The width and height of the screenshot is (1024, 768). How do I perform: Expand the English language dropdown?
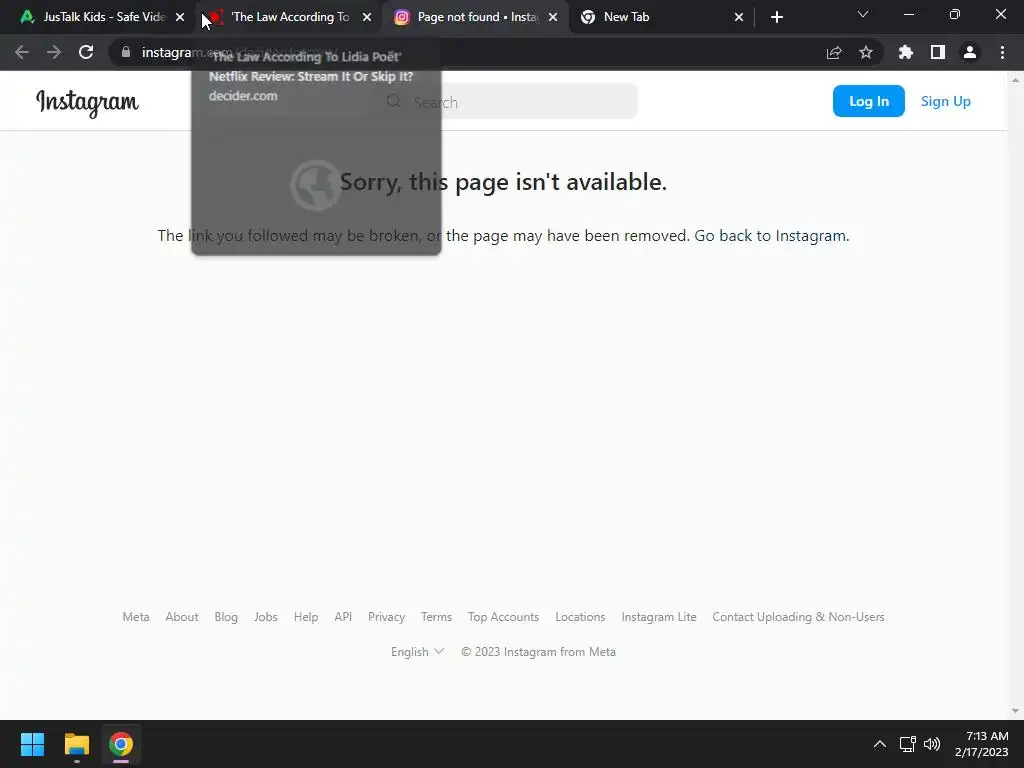coord(417,652)
